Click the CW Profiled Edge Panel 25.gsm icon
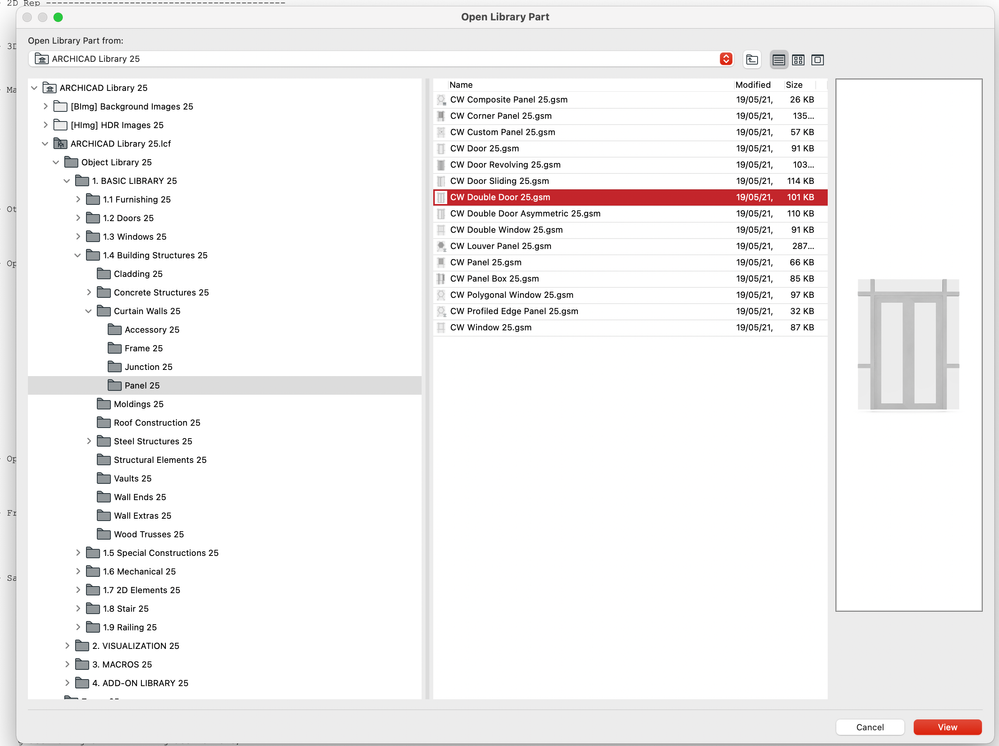999x746 pixels. point(441,311)
